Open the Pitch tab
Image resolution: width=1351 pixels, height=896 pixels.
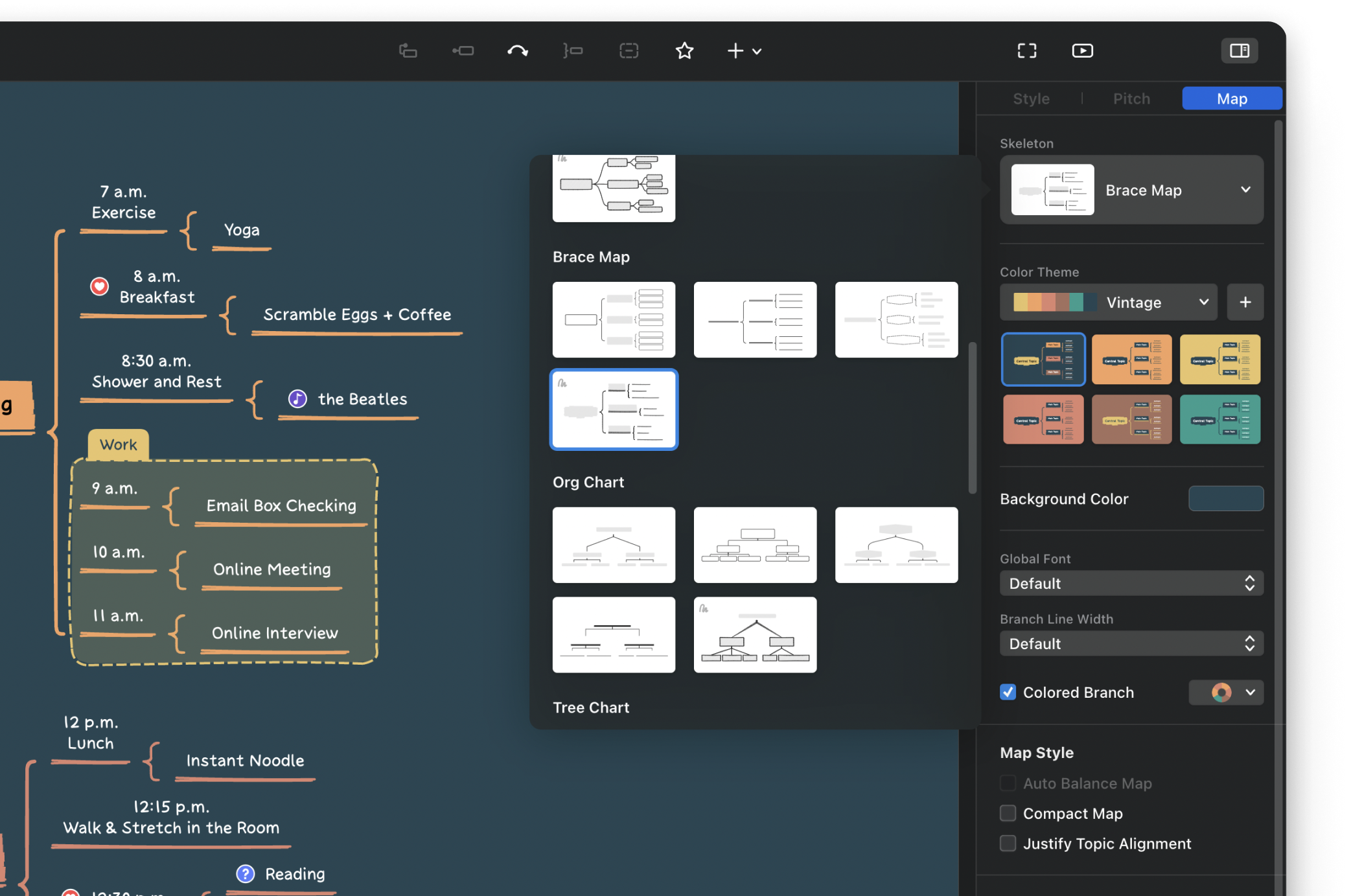click(x=1131, y=98)
